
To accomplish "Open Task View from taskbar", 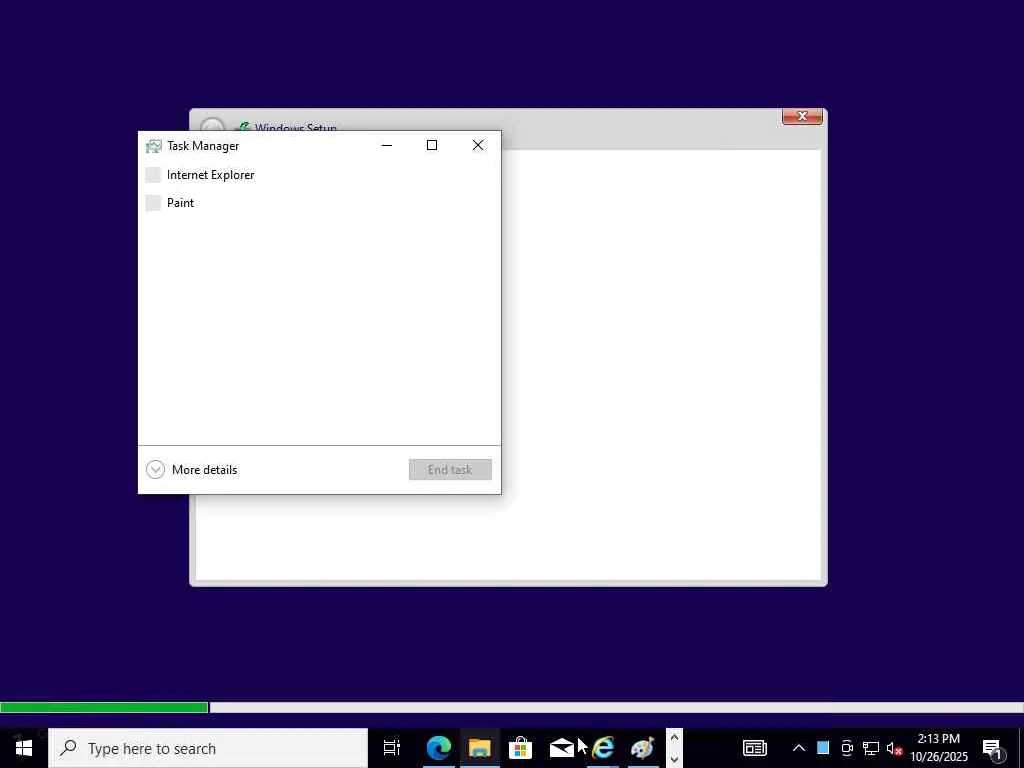I will [x=392, y=748].
